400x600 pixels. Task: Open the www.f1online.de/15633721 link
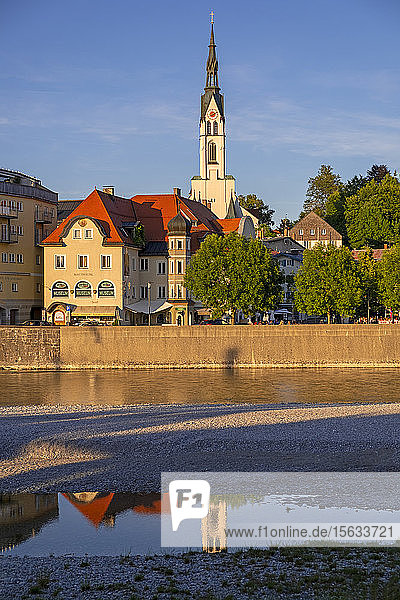click(x=309, y=532)
